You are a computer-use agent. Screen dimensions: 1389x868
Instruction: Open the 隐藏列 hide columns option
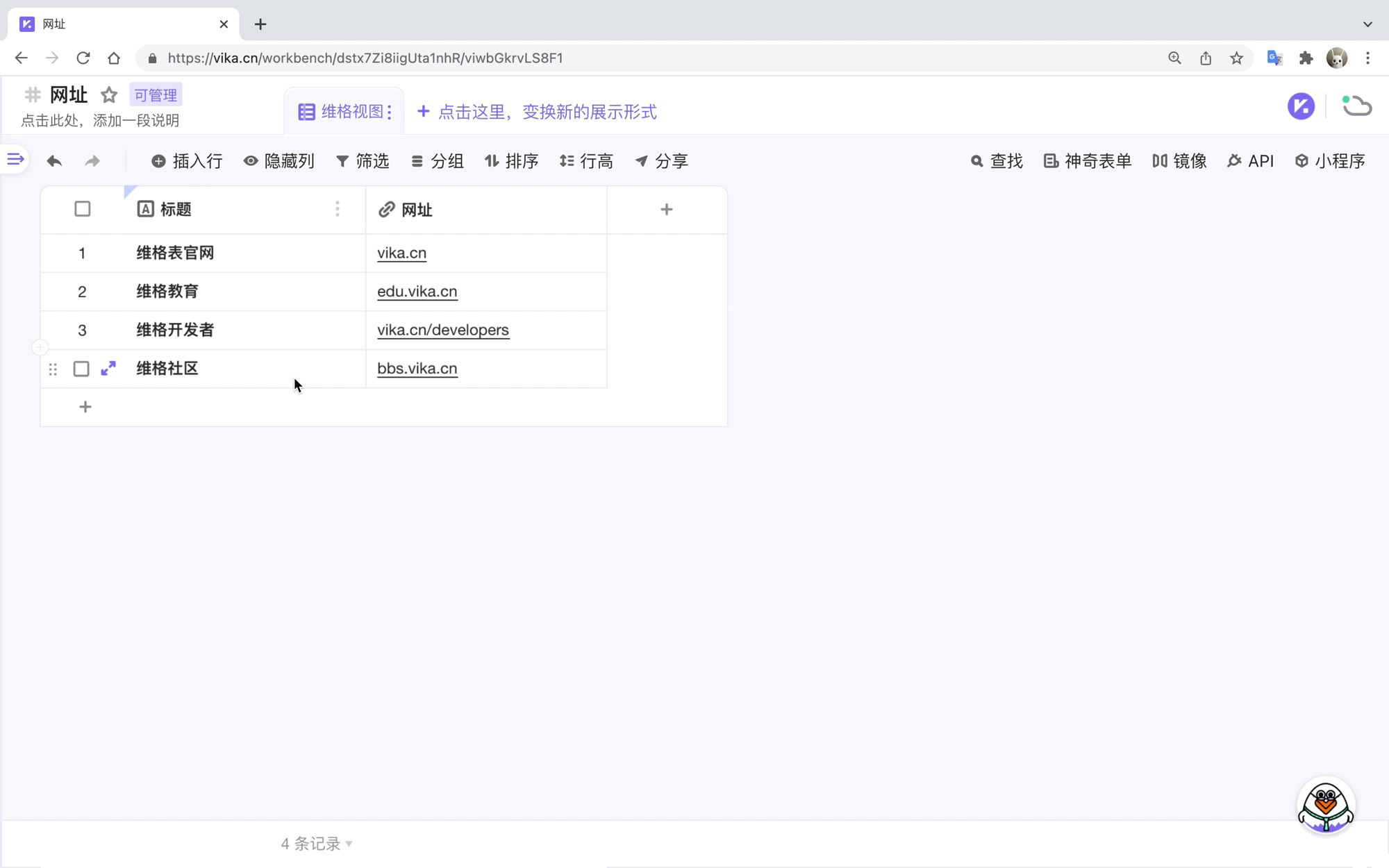click(279, 161)
